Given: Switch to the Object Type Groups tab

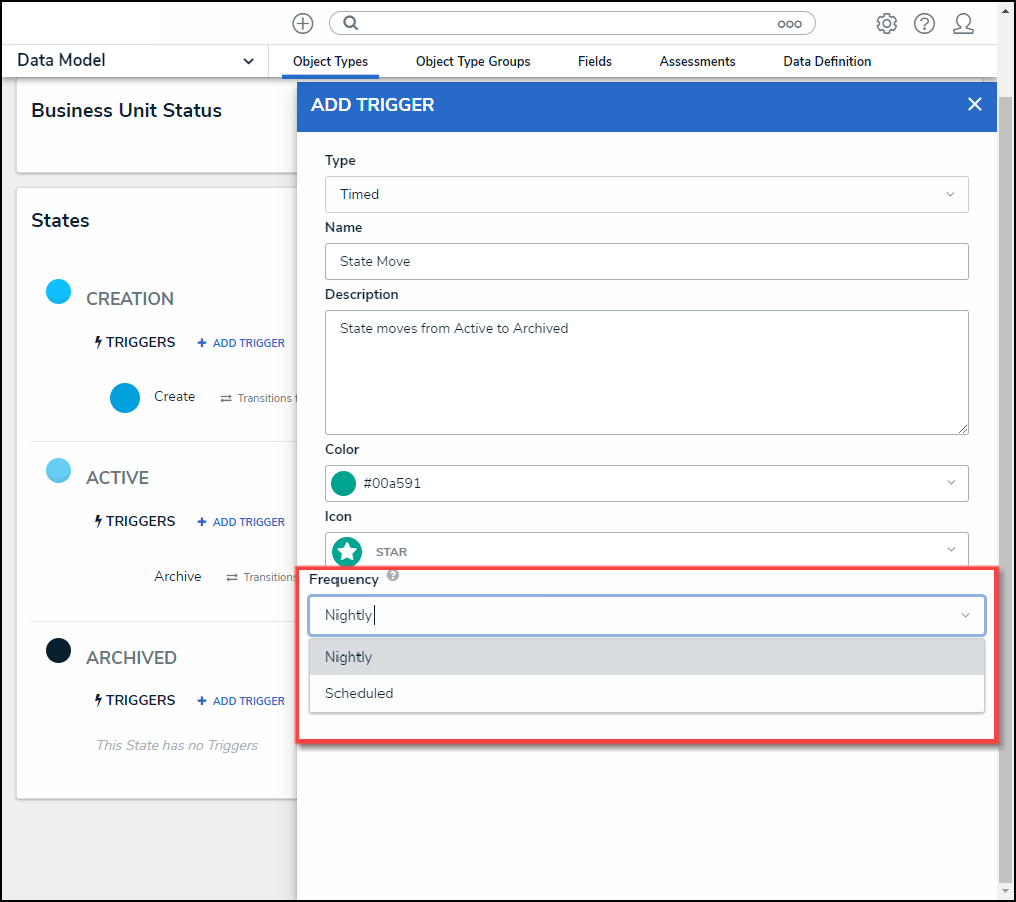Looking at the screenshot, I should click(473, 62).
